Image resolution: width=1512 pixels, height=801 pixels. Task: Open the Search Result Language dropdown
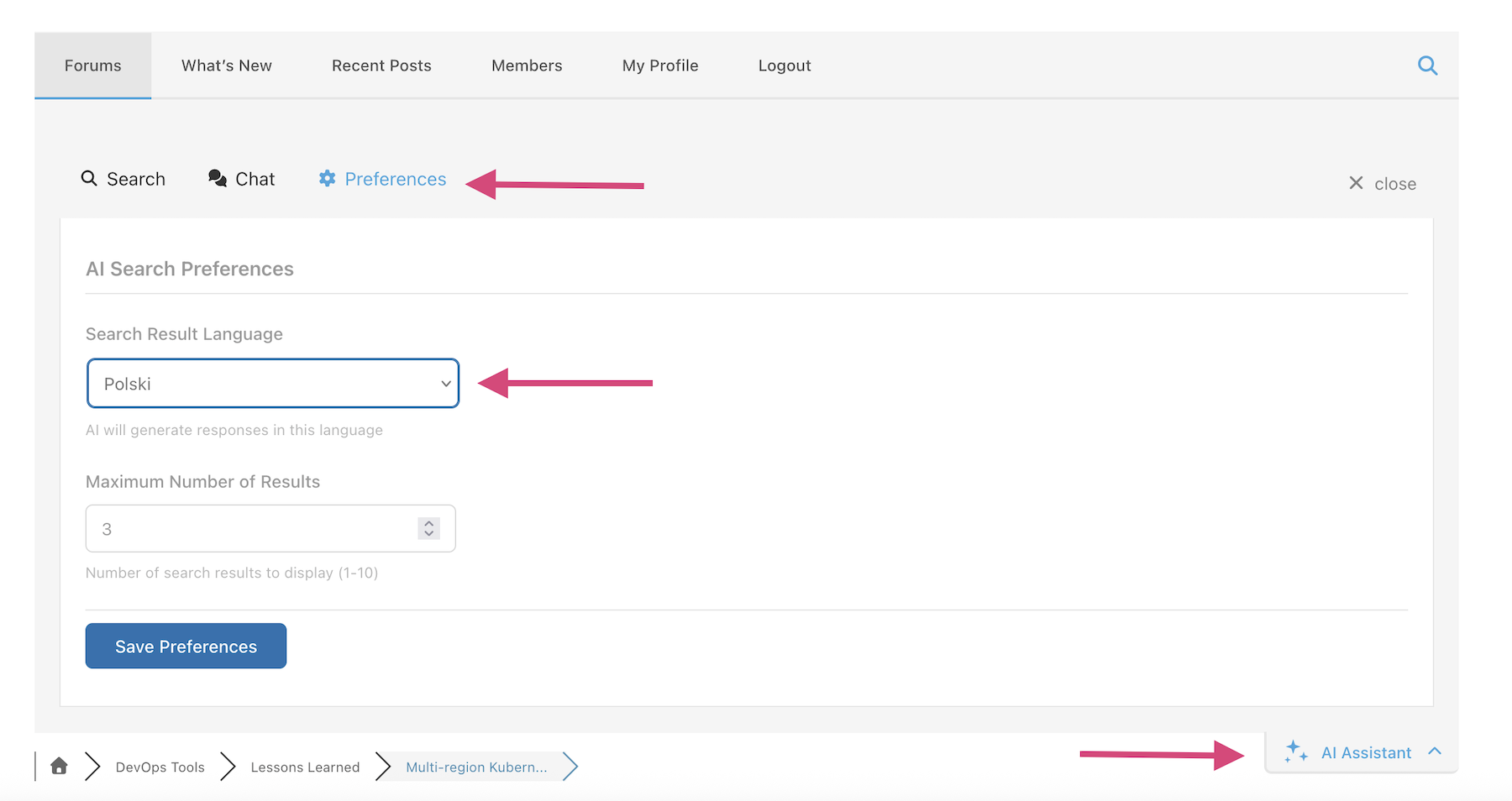click(273, 384)
